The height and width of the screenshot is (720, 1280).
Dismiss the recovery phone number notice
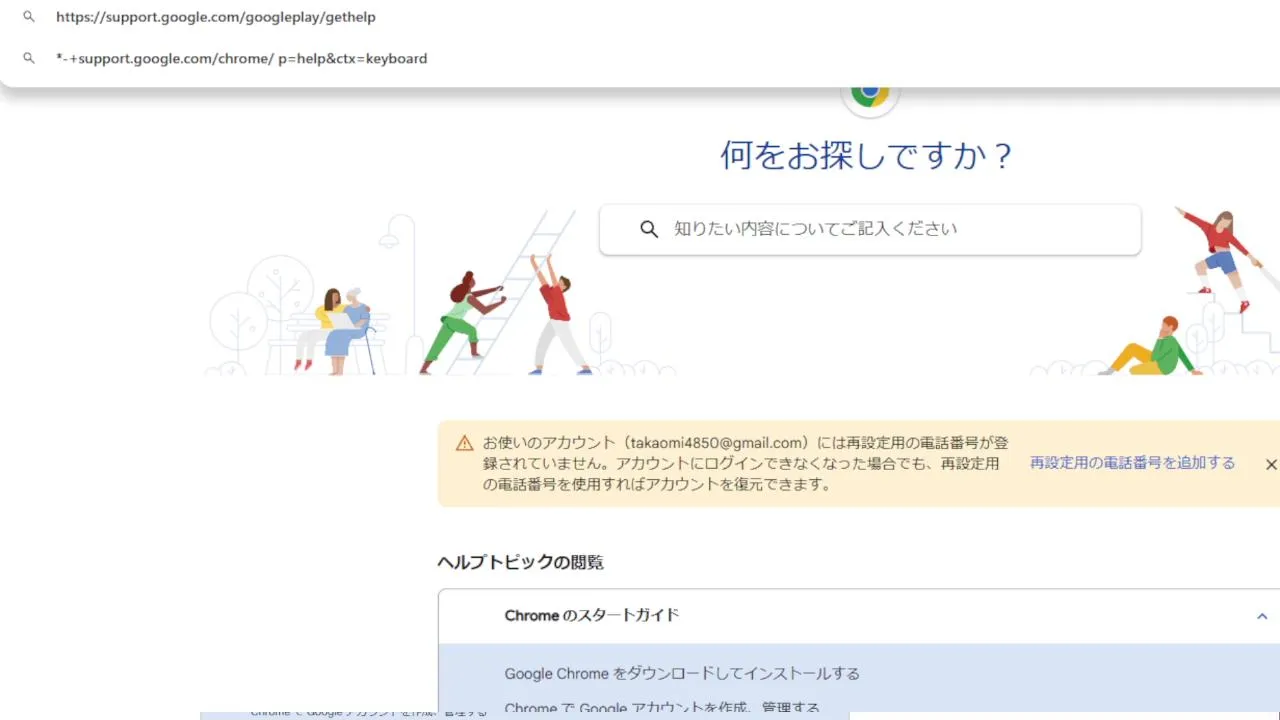[x=1271, y=464]
